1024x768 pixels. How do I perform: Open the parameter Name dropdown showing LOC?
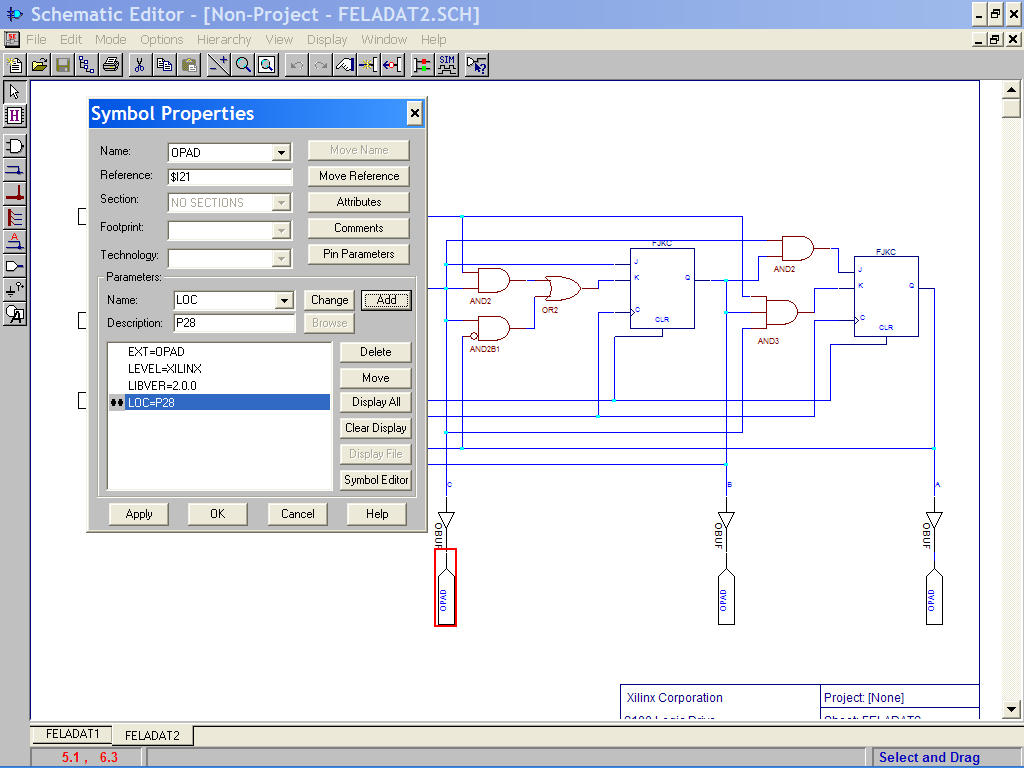click(283, 300)
